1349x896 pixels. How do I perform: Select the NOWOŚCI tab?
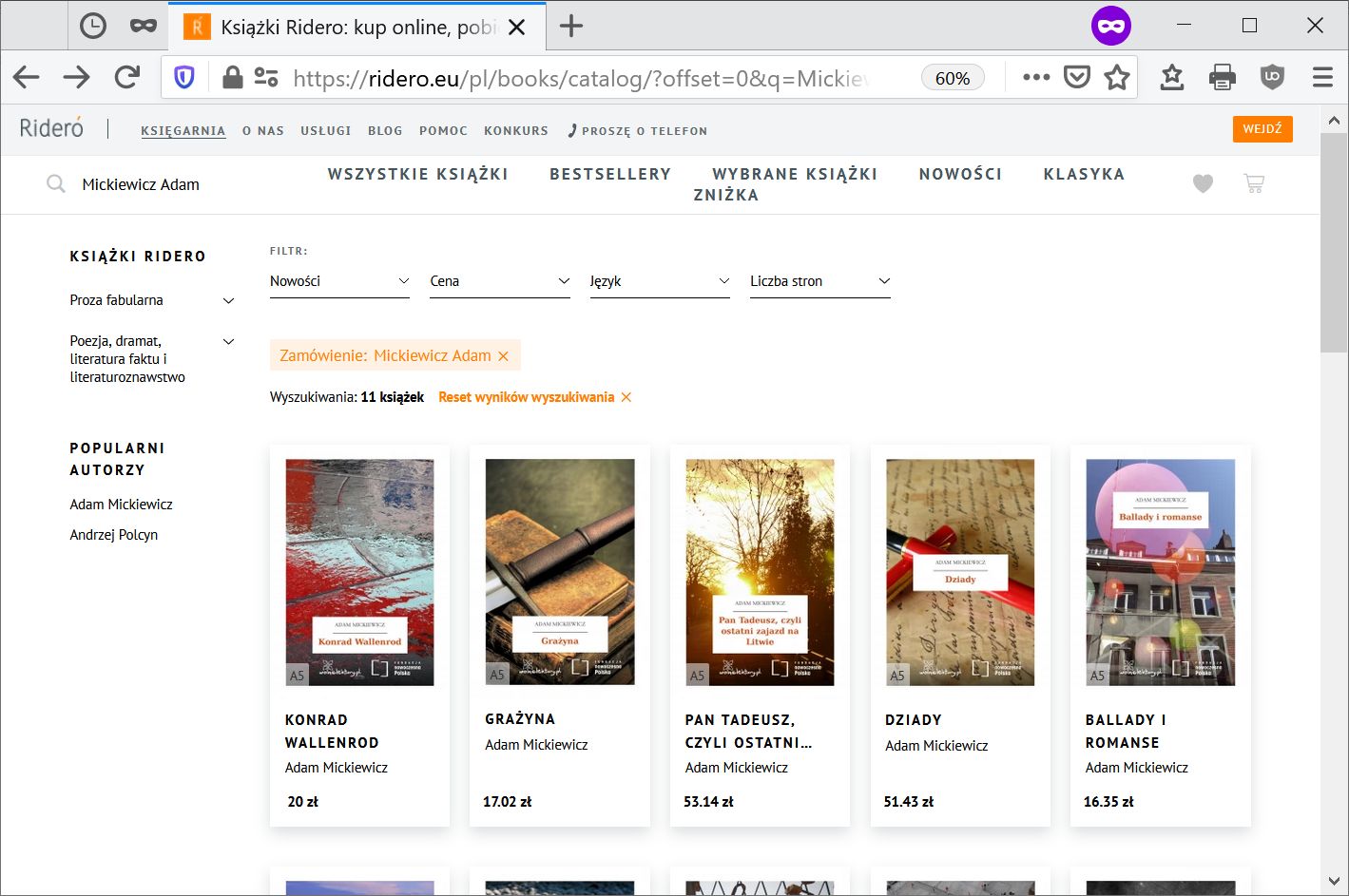click(961, 174)
